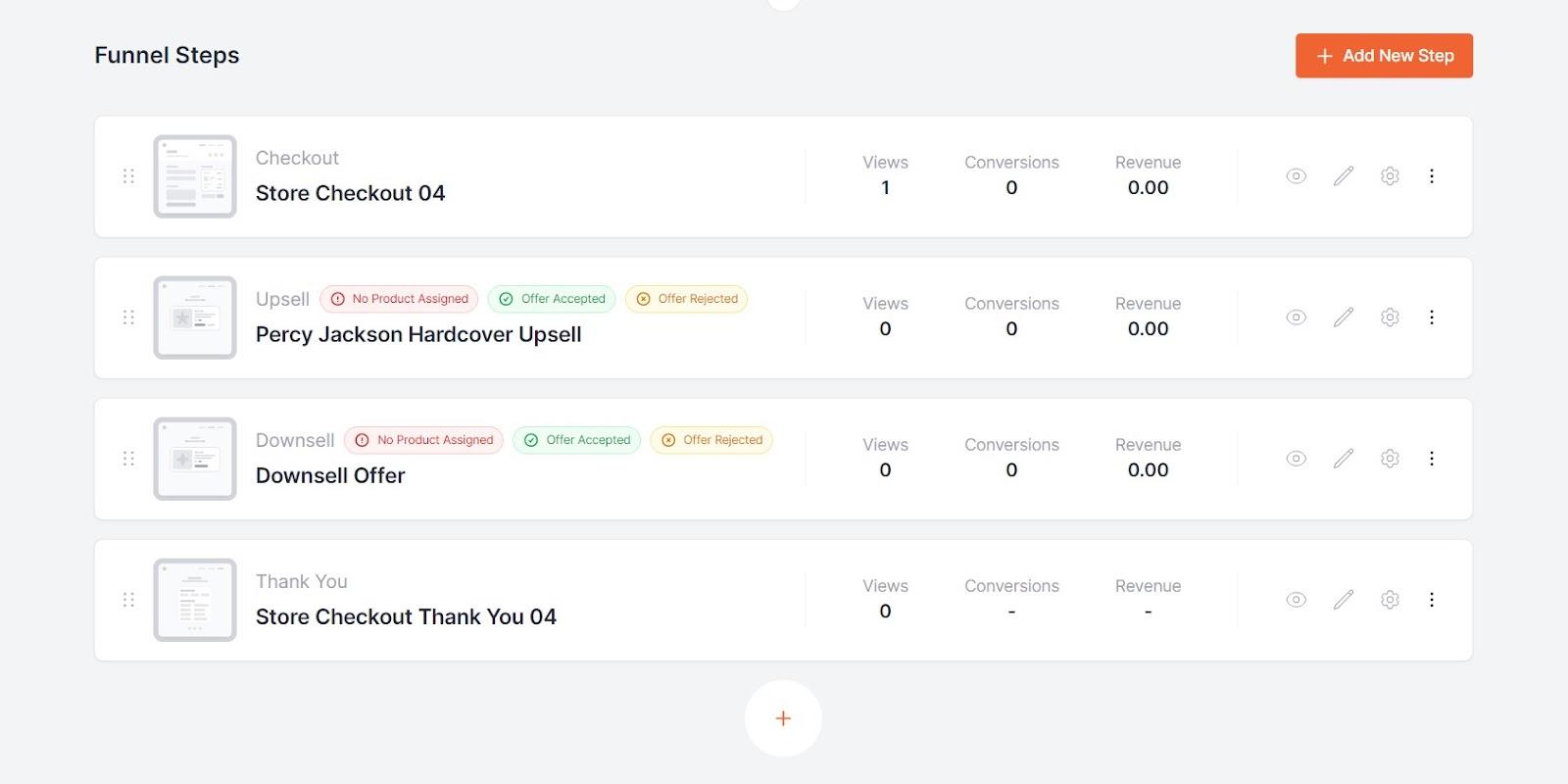Click Upsell's No Product Assigned red badge
1568x784 pixels.
click(399, 299)
